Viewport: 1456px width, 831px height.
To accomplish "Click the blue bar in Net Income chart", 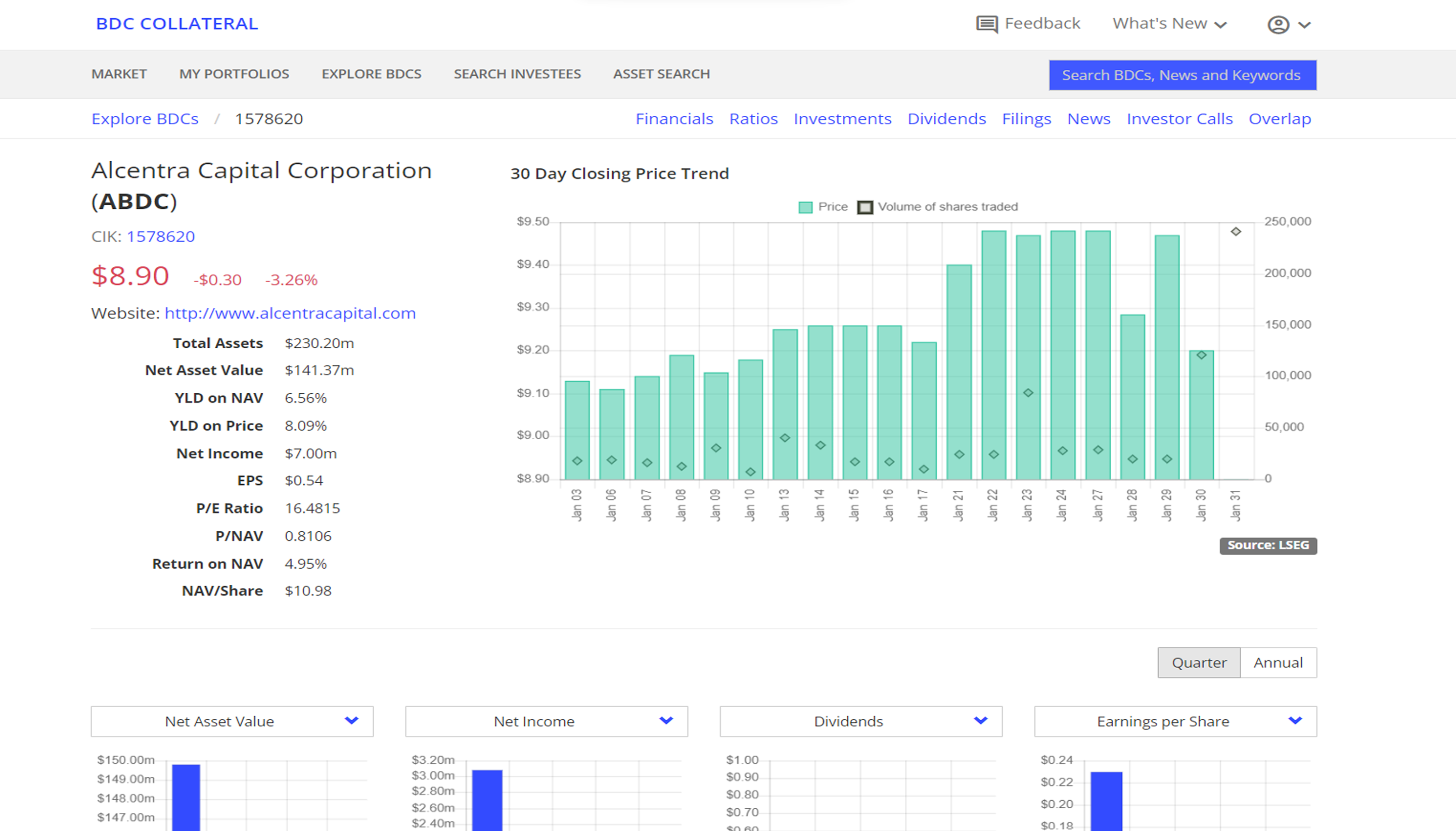I will point(487,800).
